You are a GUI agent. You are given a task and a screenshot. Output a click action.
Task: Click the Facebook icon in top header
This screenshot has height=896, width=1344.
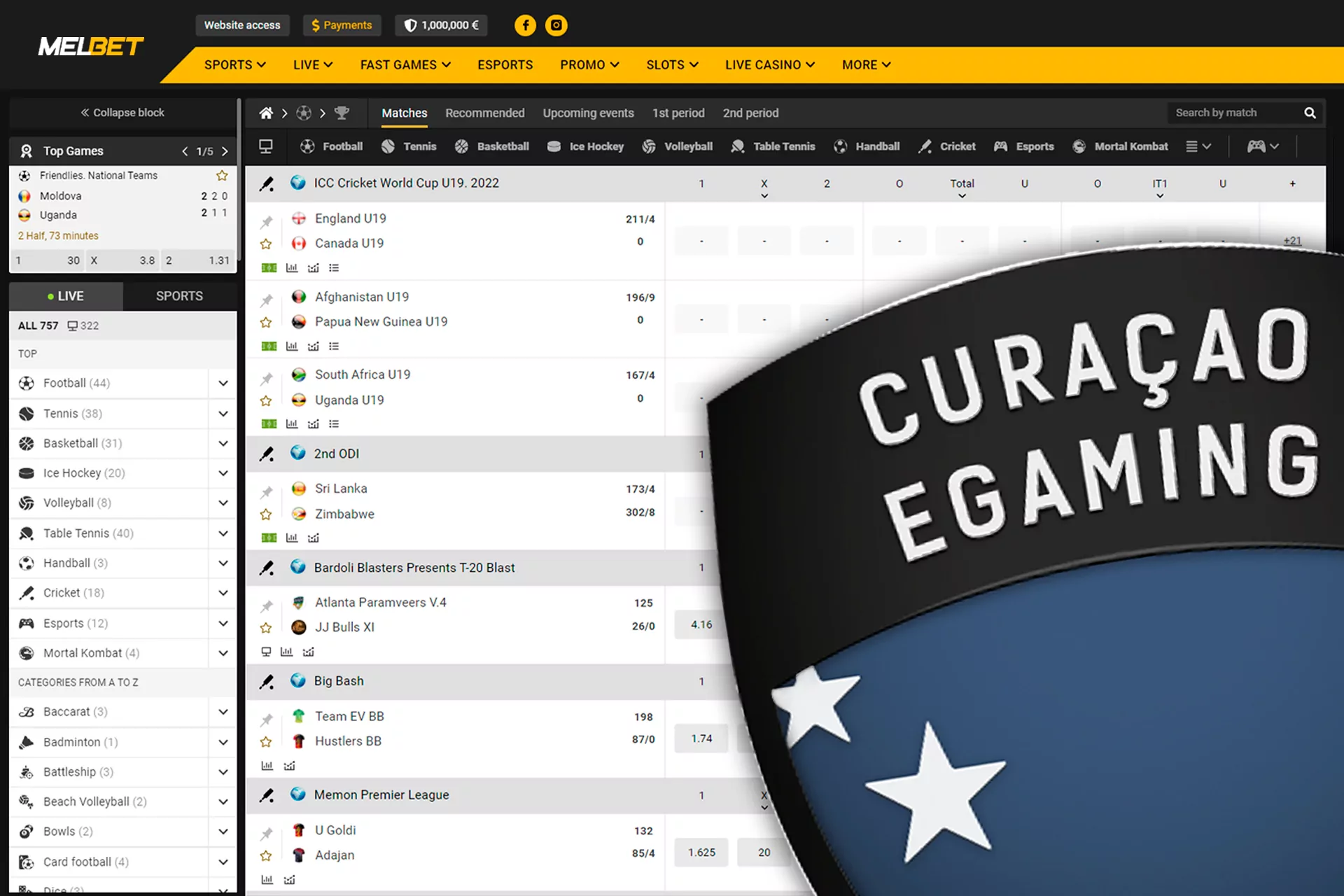524,24
